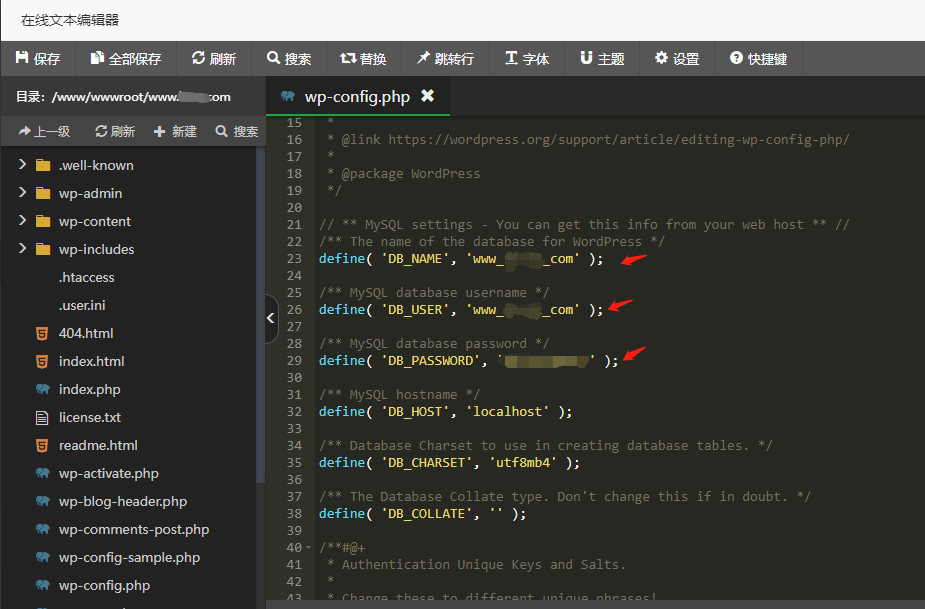925x609 pixels.
Task: Click the wp-activate.php PHP elephant icon
Action: [42, 473]
